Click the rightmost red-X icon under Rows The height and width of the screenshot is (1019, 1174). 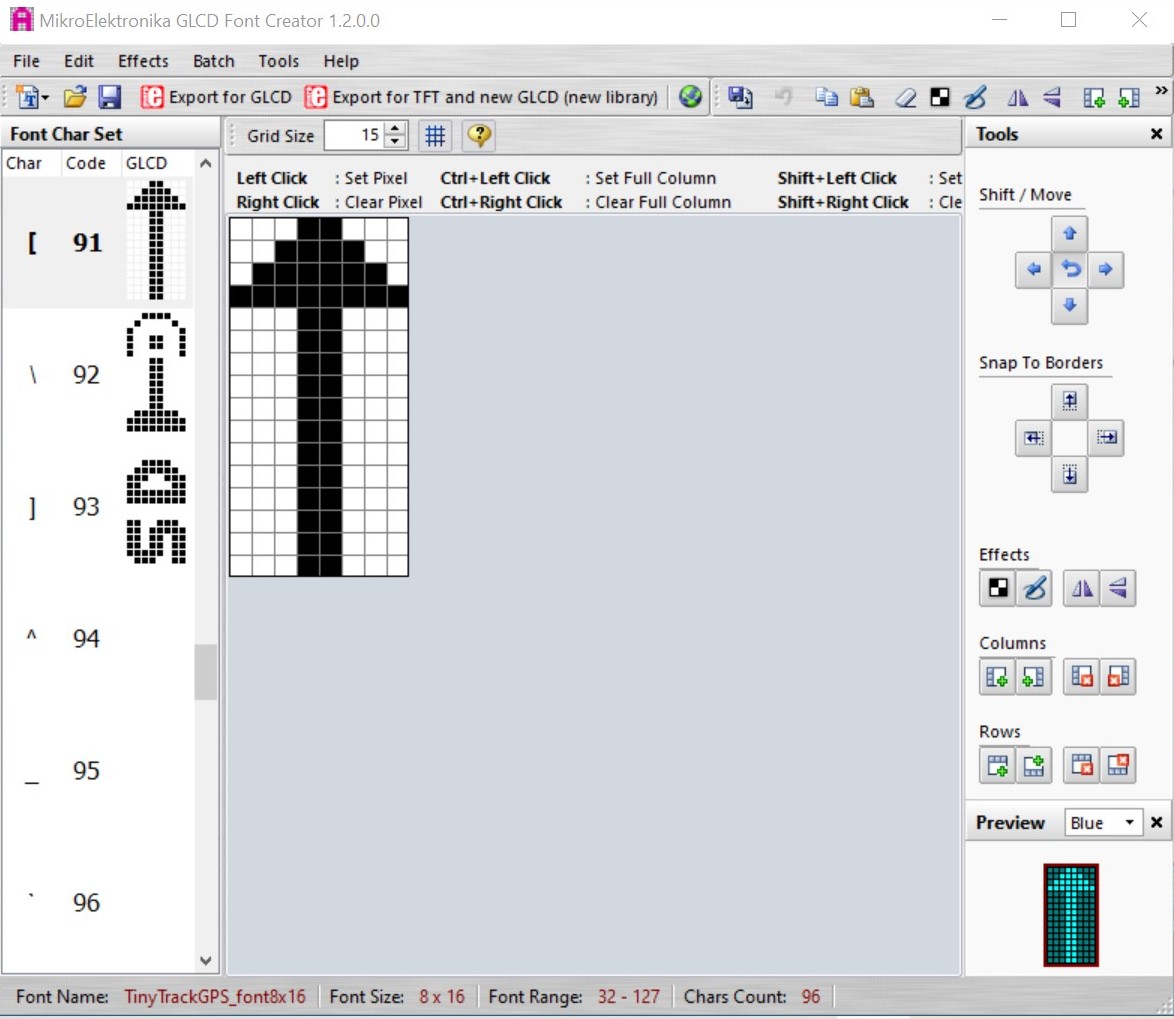point(1118,765)
